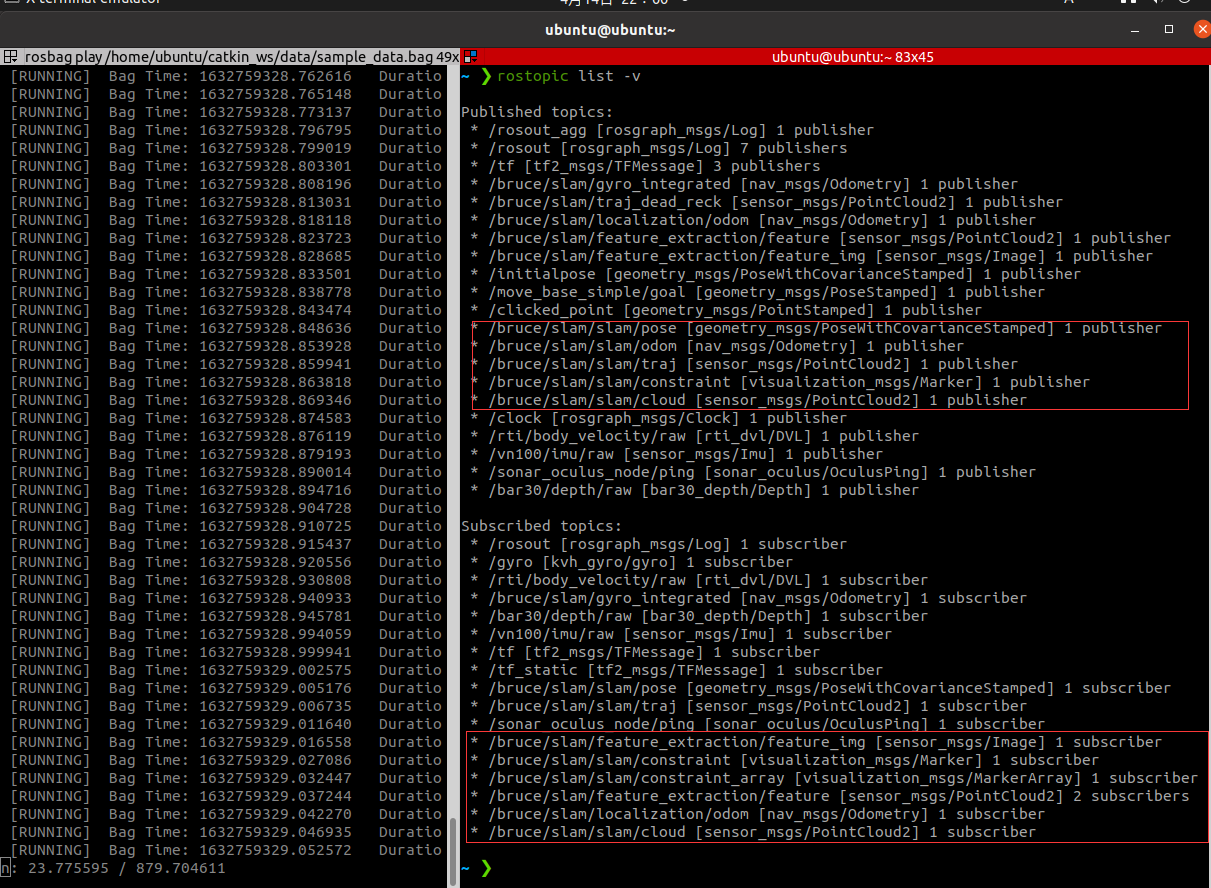
Task: Click the /sonar_oculus_node/ping 1 publisher line
Action: coord(753,472)
